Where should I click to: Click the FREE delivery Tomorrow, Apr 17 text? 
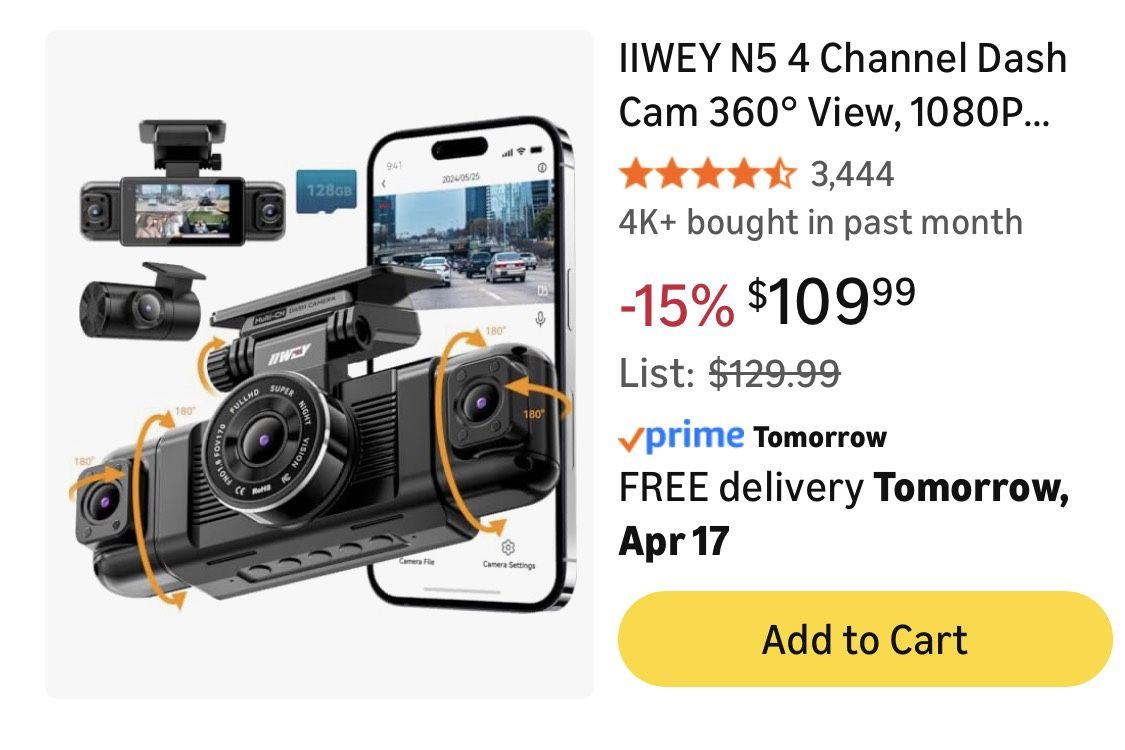coord(844,514)
